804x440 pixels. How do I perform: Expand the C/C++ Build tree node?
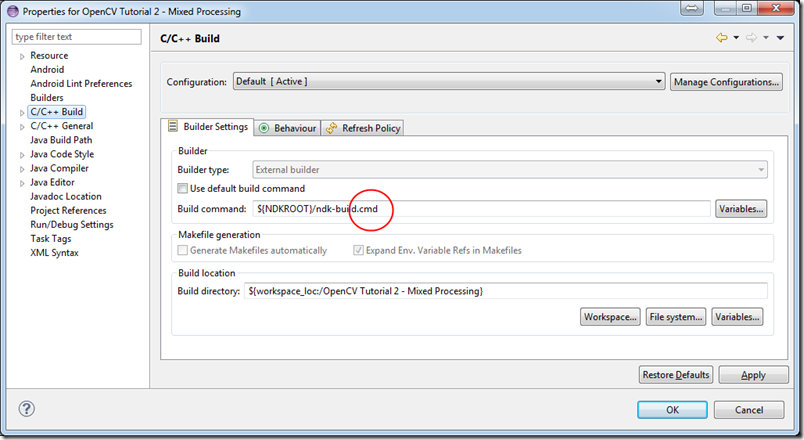pos(22,112)
